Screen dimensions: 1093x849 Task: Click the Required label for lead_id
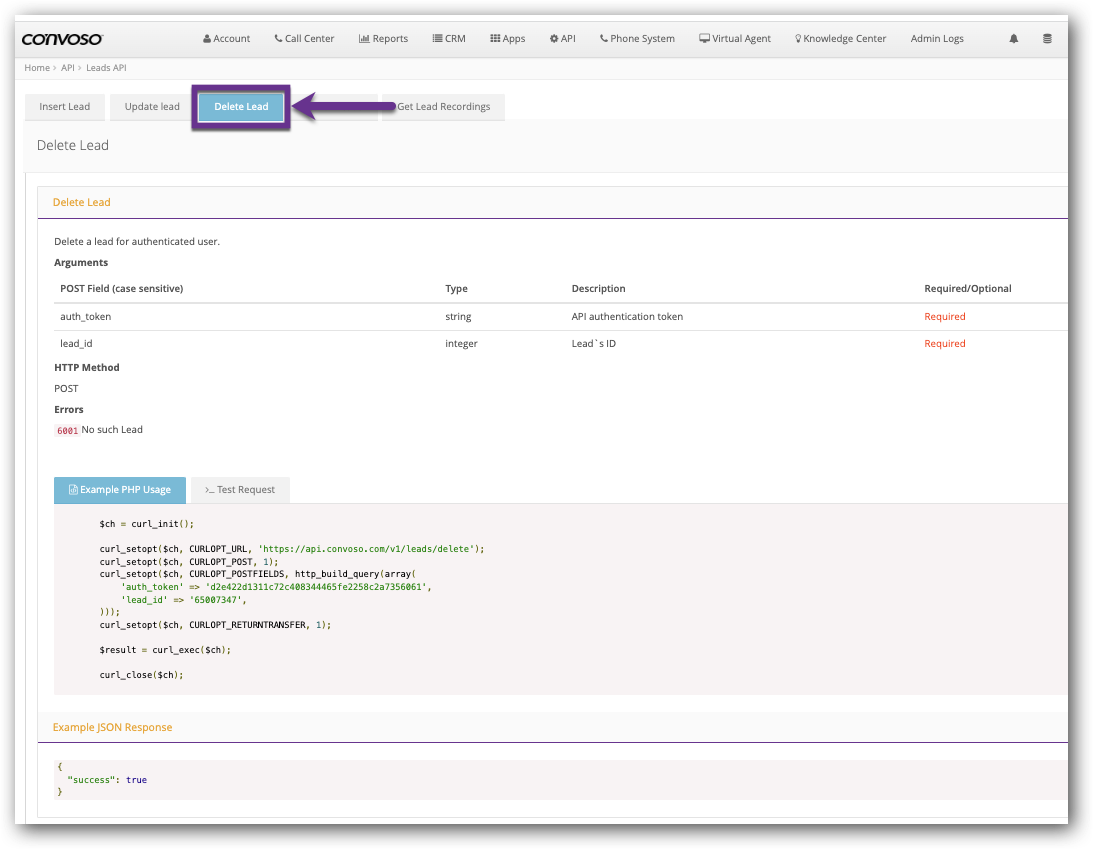[x=945, y=344]
